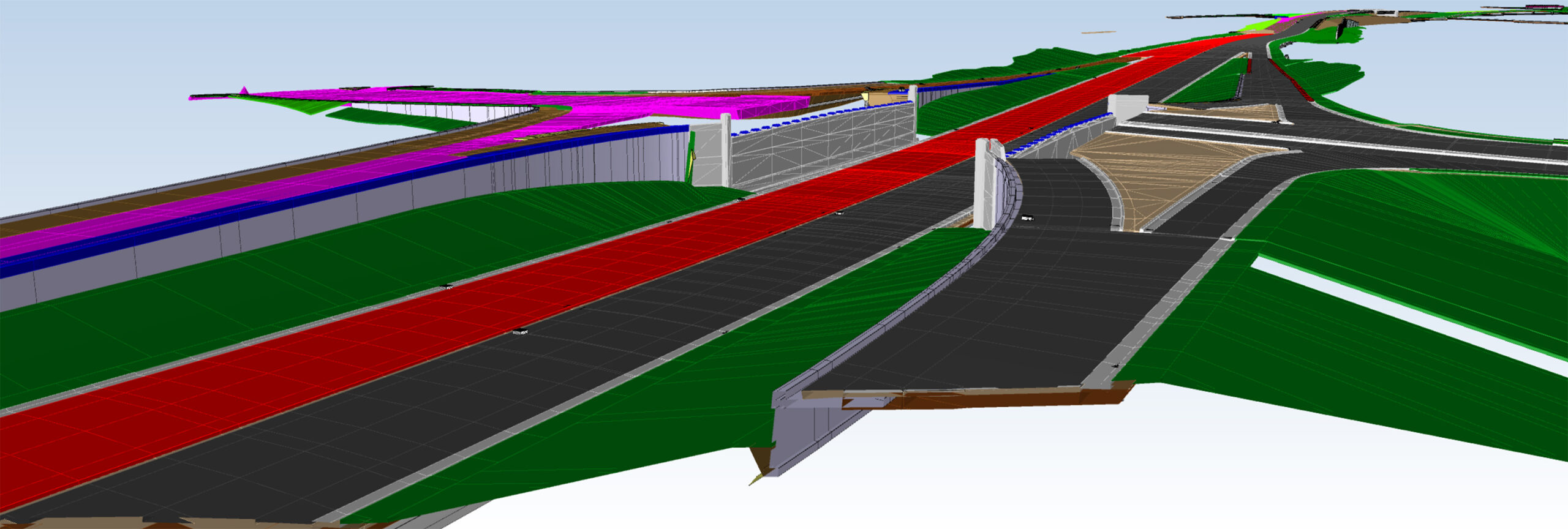Pick the white pillar beside the curved ramp
This screenshot has width=1568, height=529.
click(x=984, y=184)
